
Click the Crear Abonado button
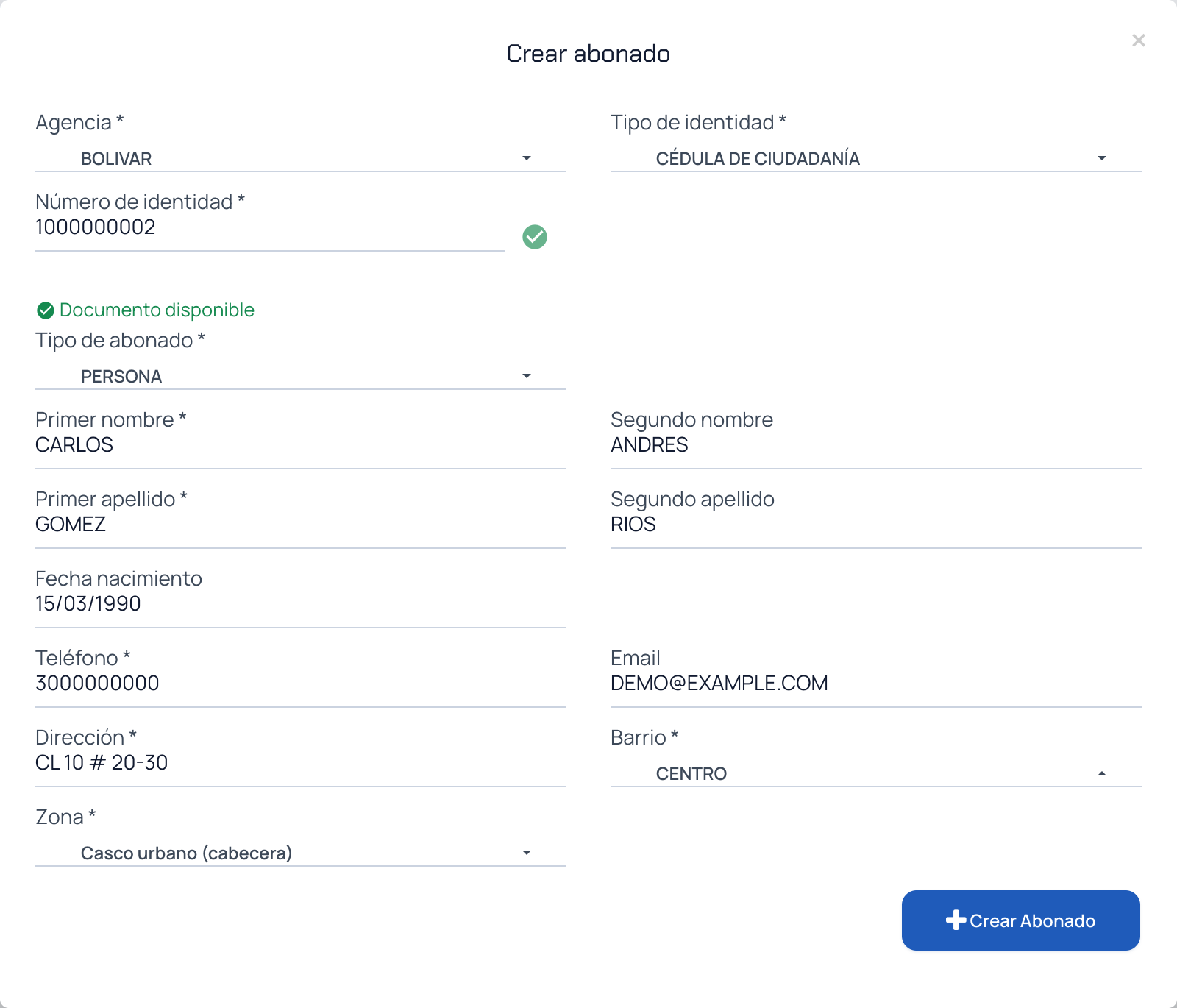pyautogui.click(x=1021, y=920)
